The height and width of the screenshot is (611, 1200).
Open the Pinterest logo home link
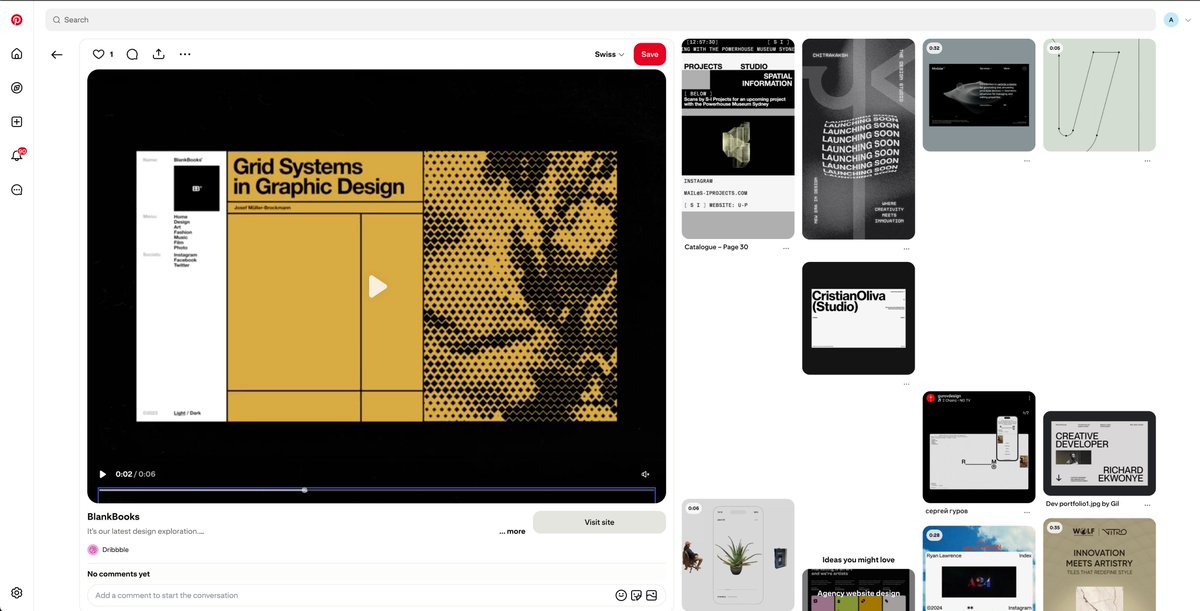click(x=17, y=19)
